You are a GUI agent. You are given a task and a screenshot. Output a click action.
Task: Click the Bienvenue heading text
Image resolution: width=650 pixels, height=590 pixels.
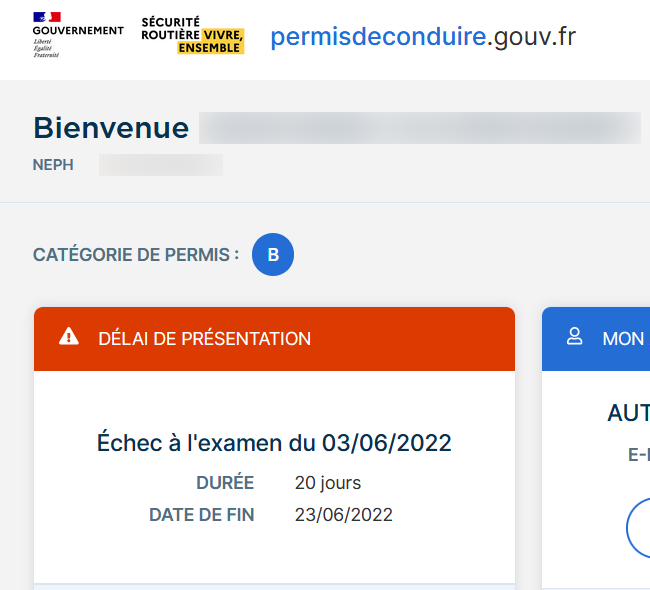pyautogui.click(x=111, y=128)
